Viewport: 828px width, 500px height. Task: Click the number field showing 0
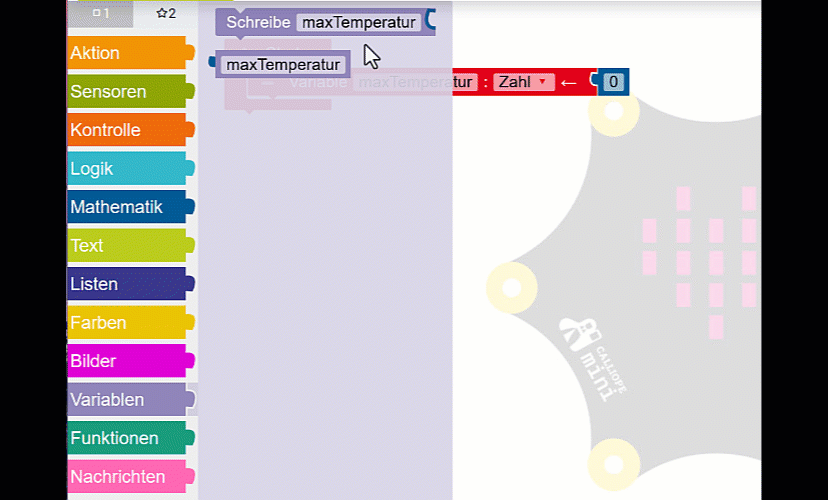(613, 82)
